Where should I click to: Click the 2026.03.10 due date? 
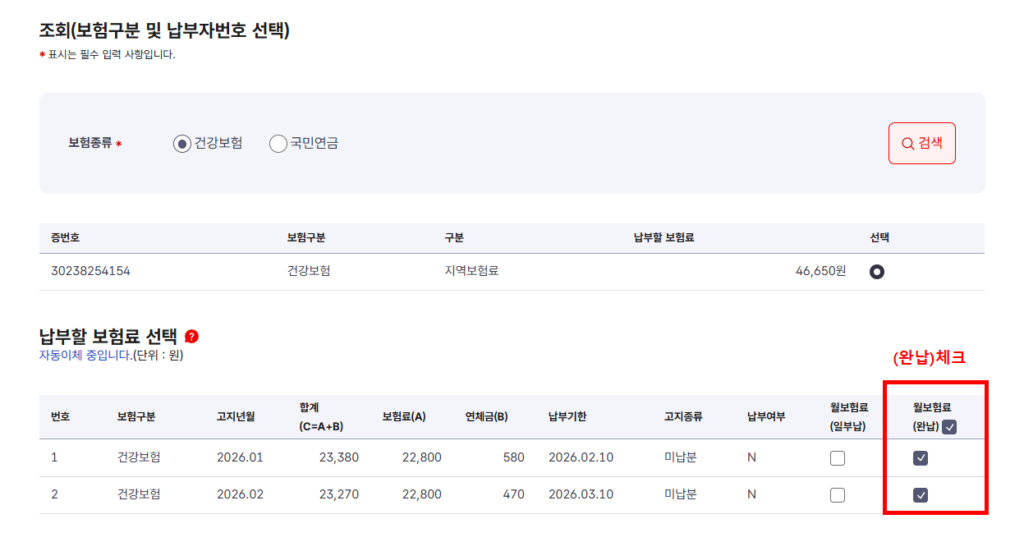click(581, 494)
